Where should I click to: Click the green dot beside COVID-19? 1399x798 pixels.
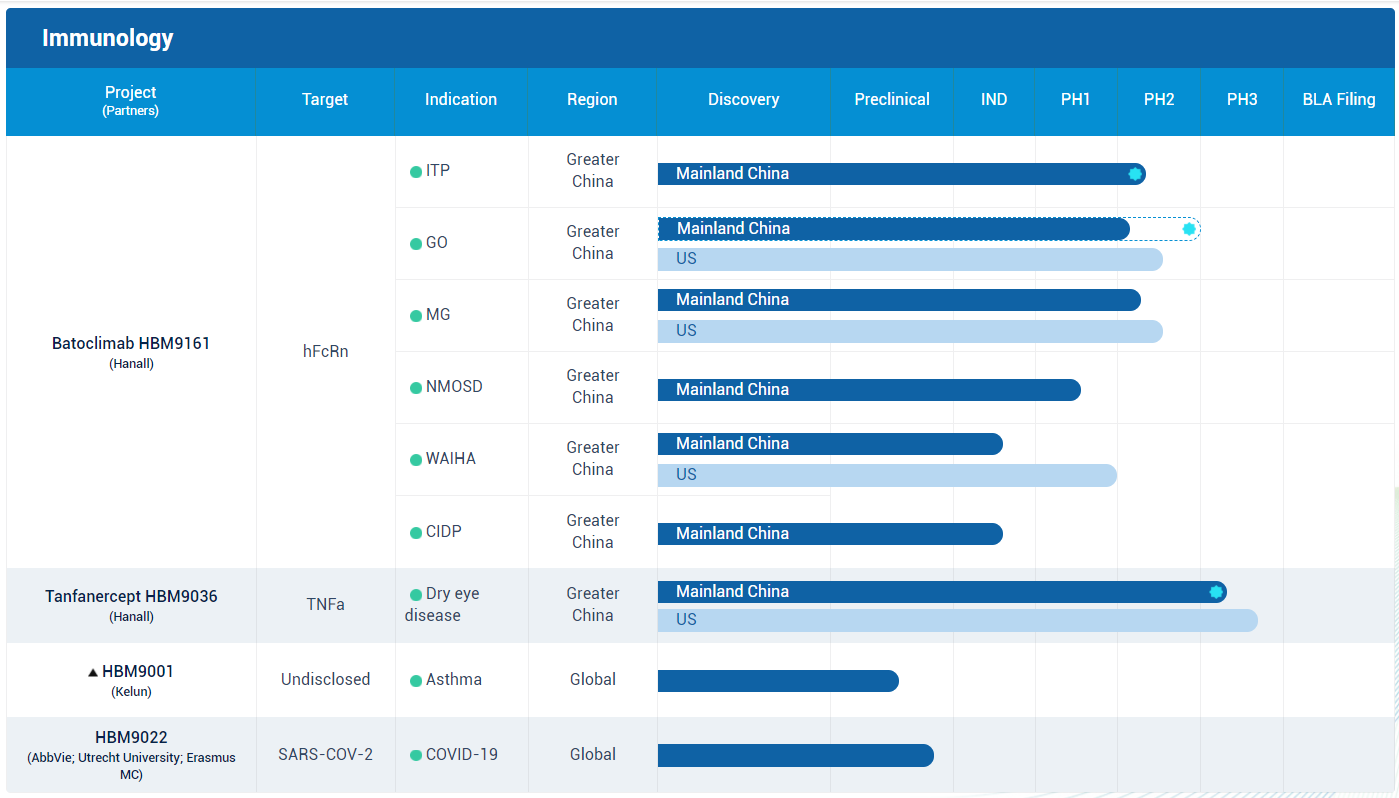click(x=416, y=755)
